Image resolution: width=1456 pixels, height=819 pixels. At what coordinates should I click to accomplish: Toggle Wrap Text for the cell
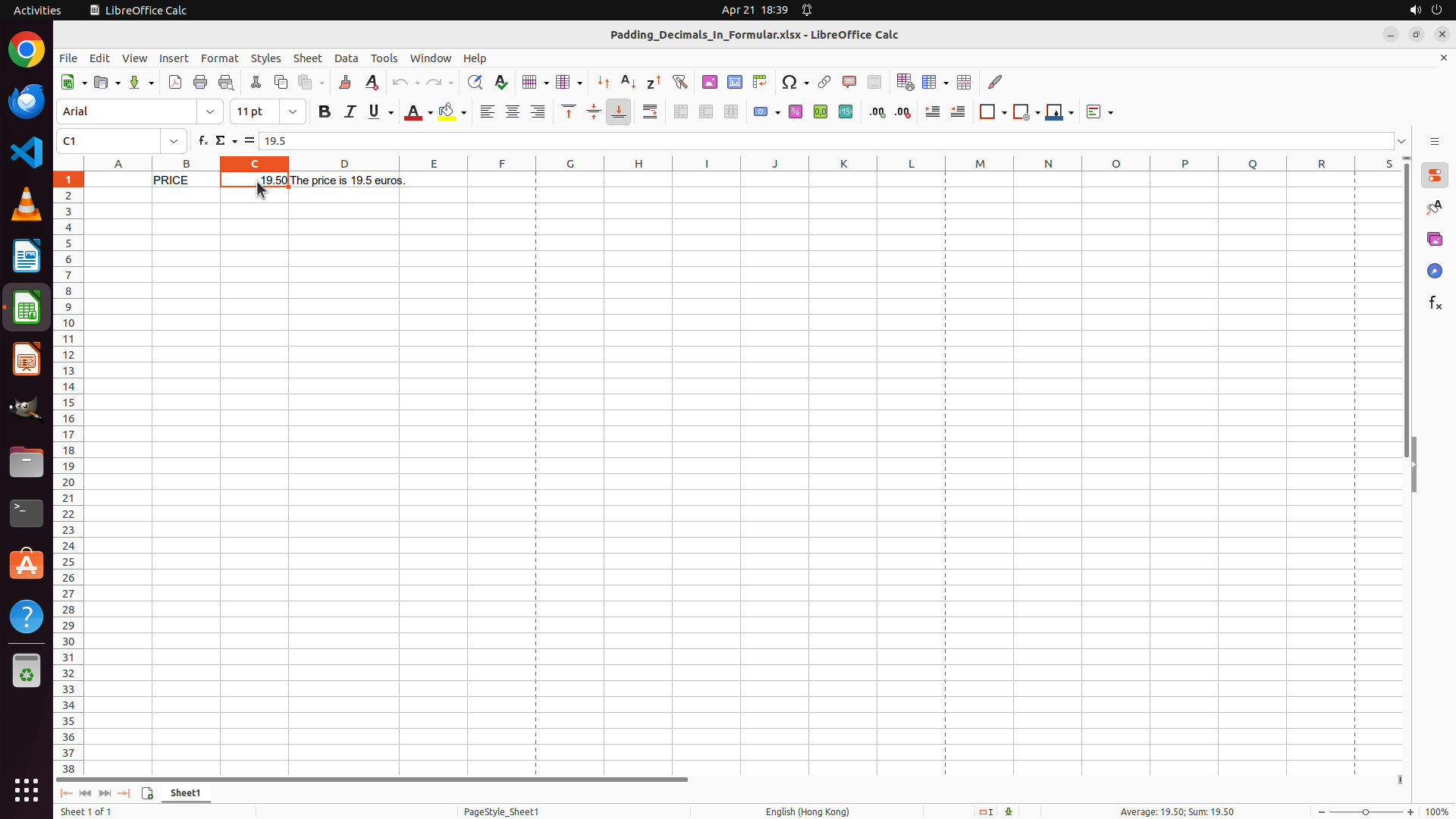point(650,111)
